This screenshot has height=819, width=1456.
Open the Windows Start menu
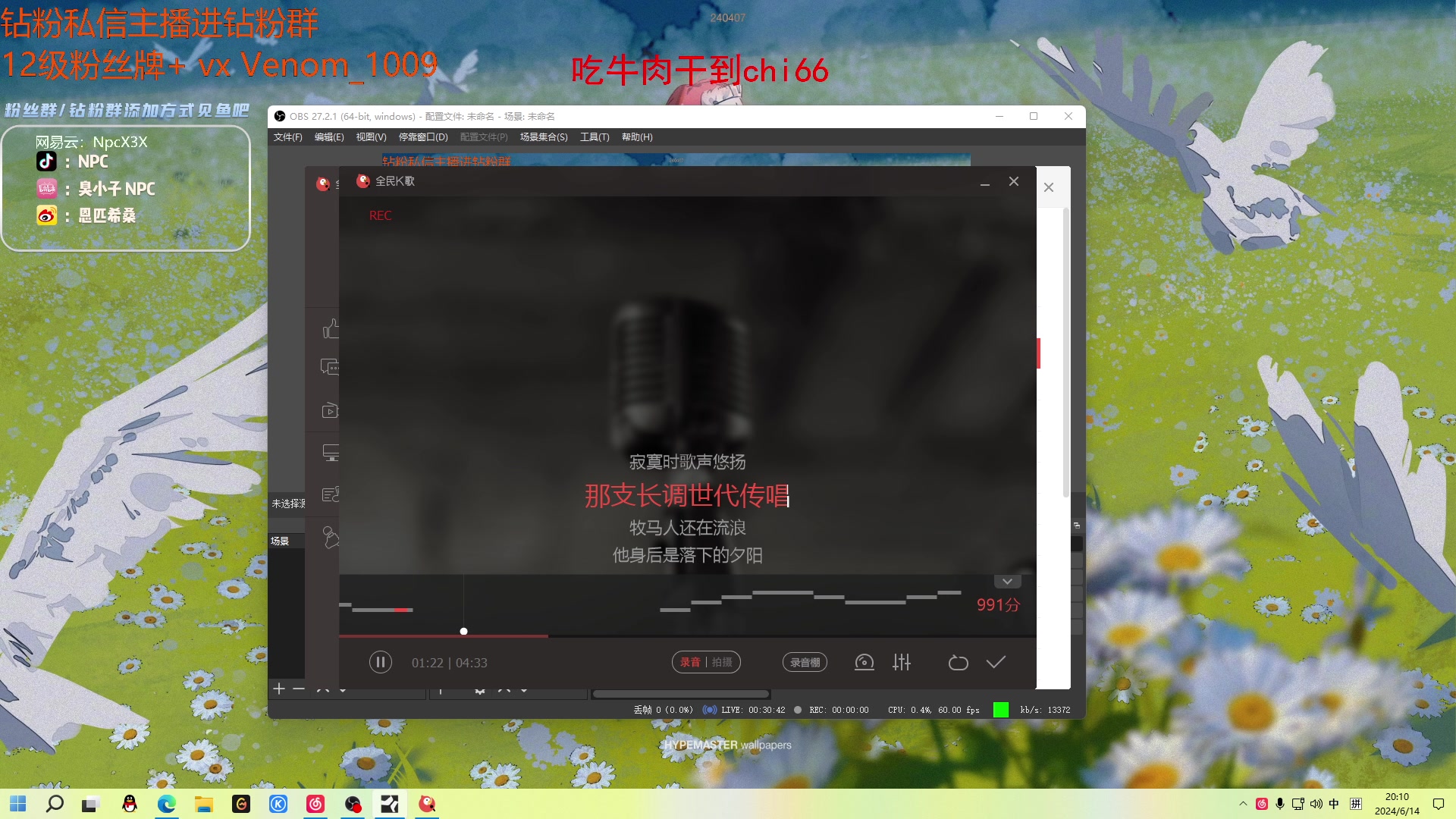point(18,804)
